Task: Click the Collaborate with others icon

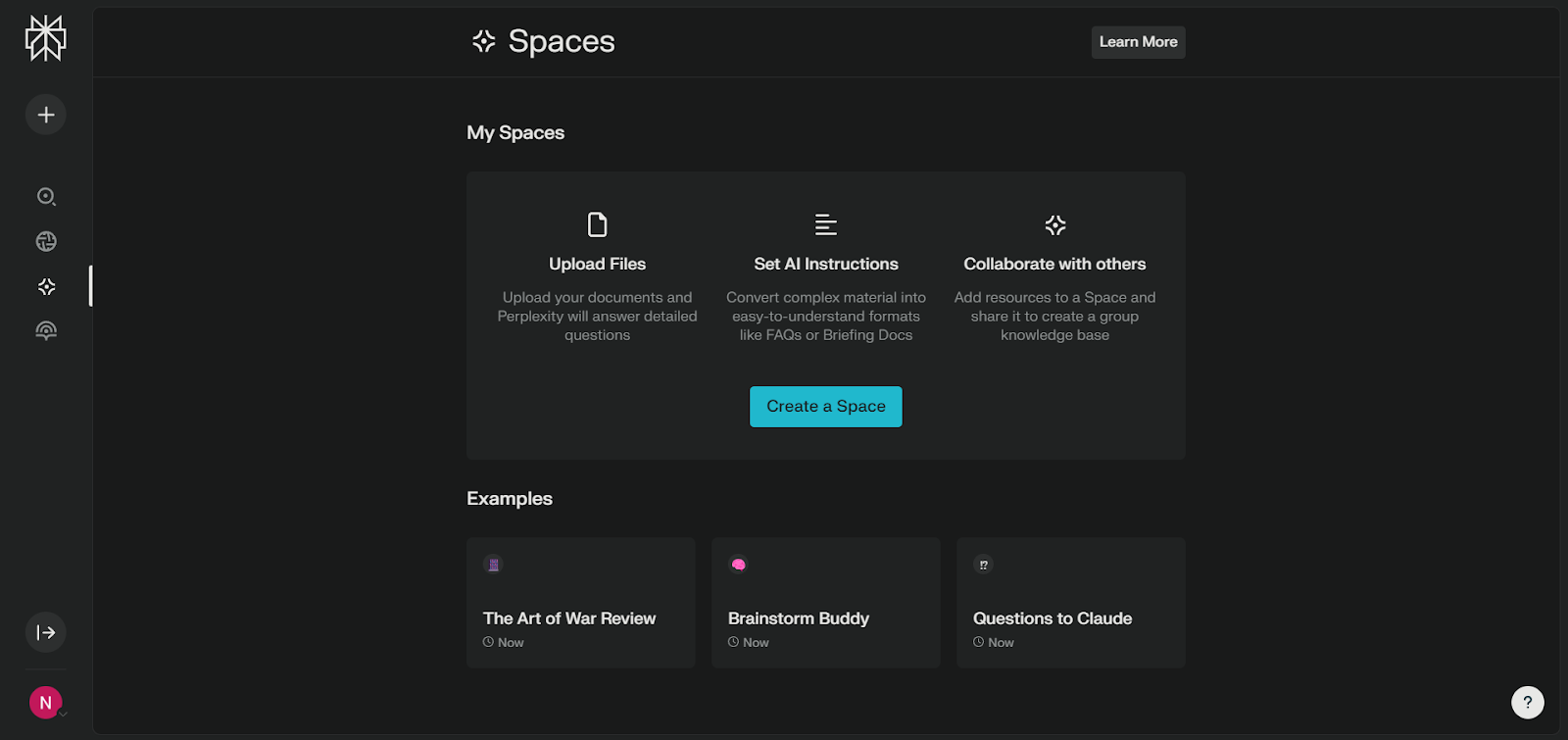Action: [1055, 224]
